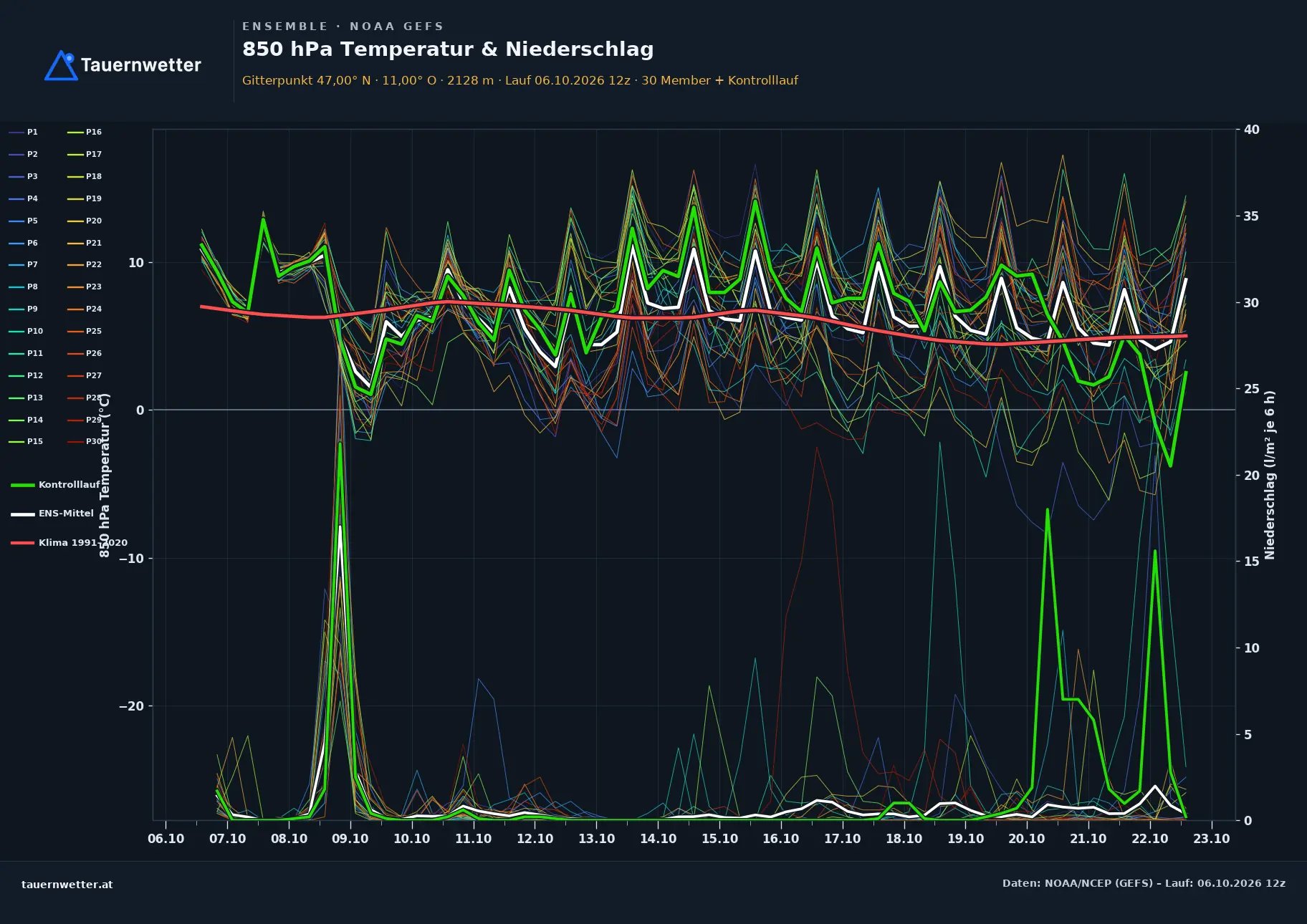Click the P24 legend entry

tap(85, 309)
